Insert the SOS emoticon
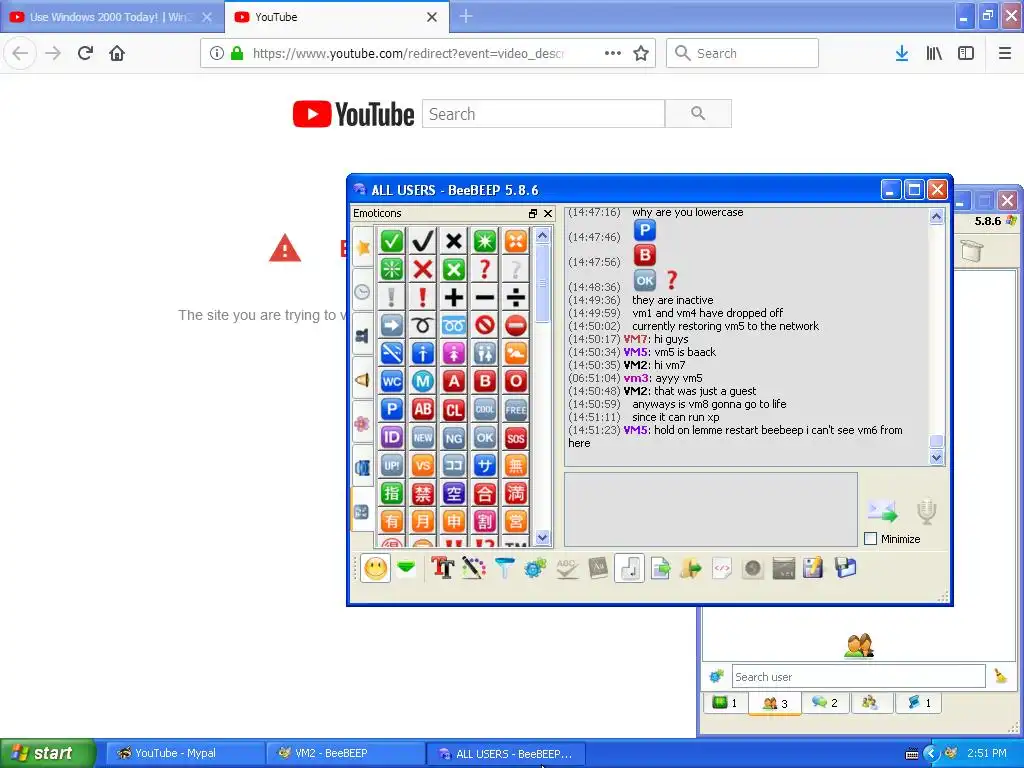Image resolution: width=1024 pixels, height=768 pixels. tap(515, 438)
